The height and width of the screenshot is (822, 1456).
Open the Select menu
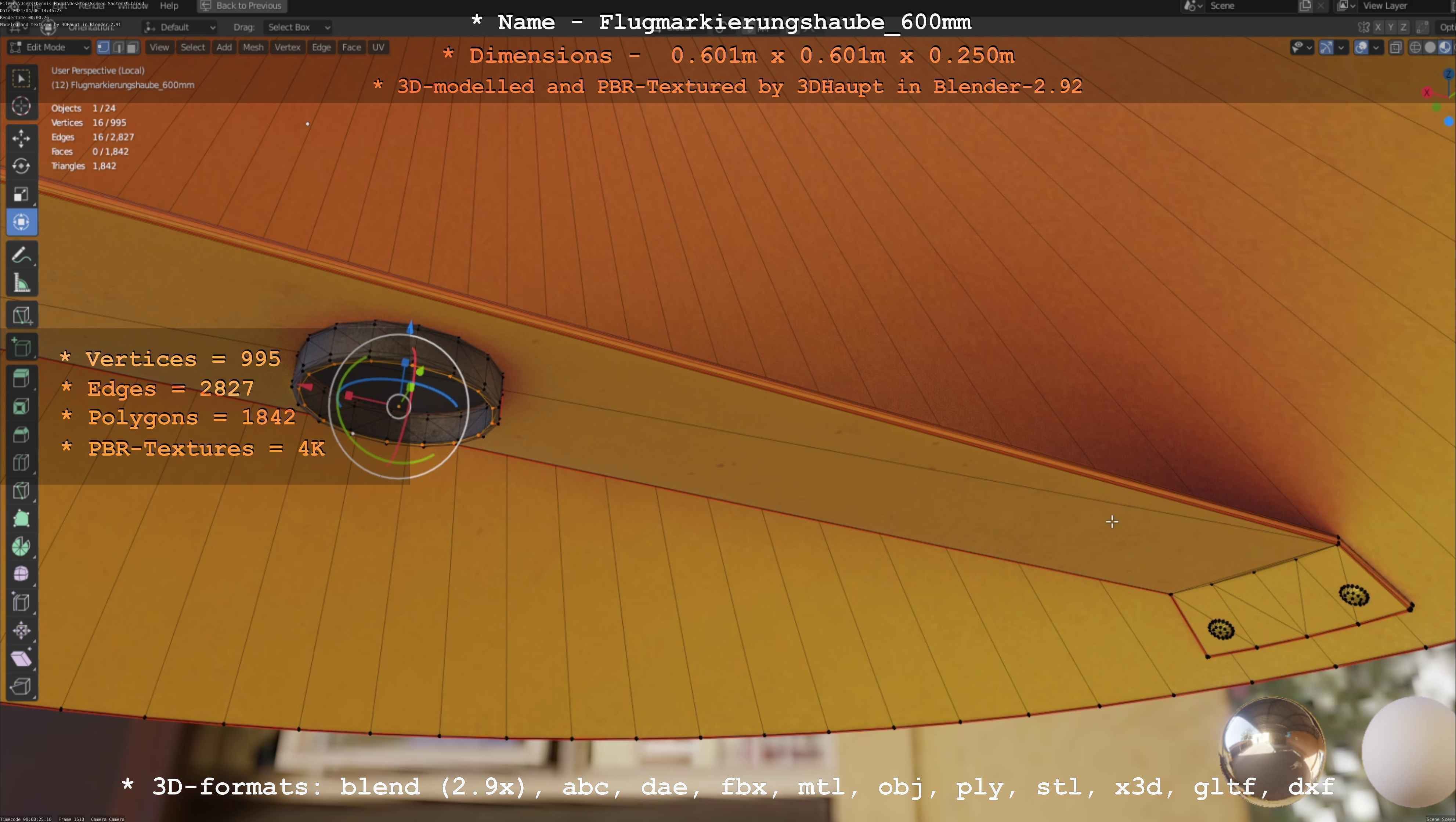tap(193, 47)
